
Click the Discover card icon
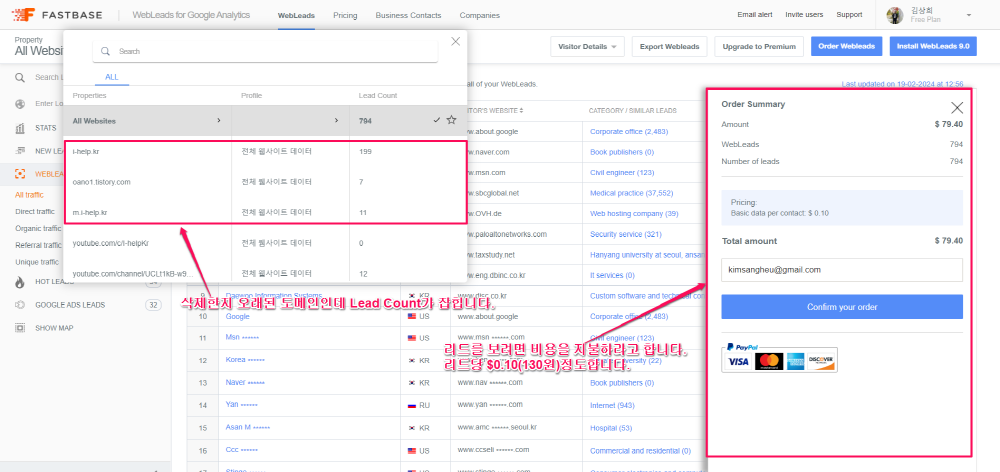point(821,362)
